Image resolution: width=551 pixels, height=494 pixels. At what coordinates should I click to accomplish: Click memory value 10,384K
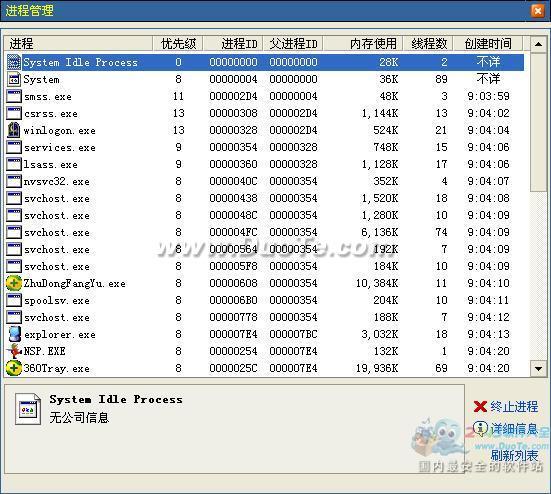377,283
